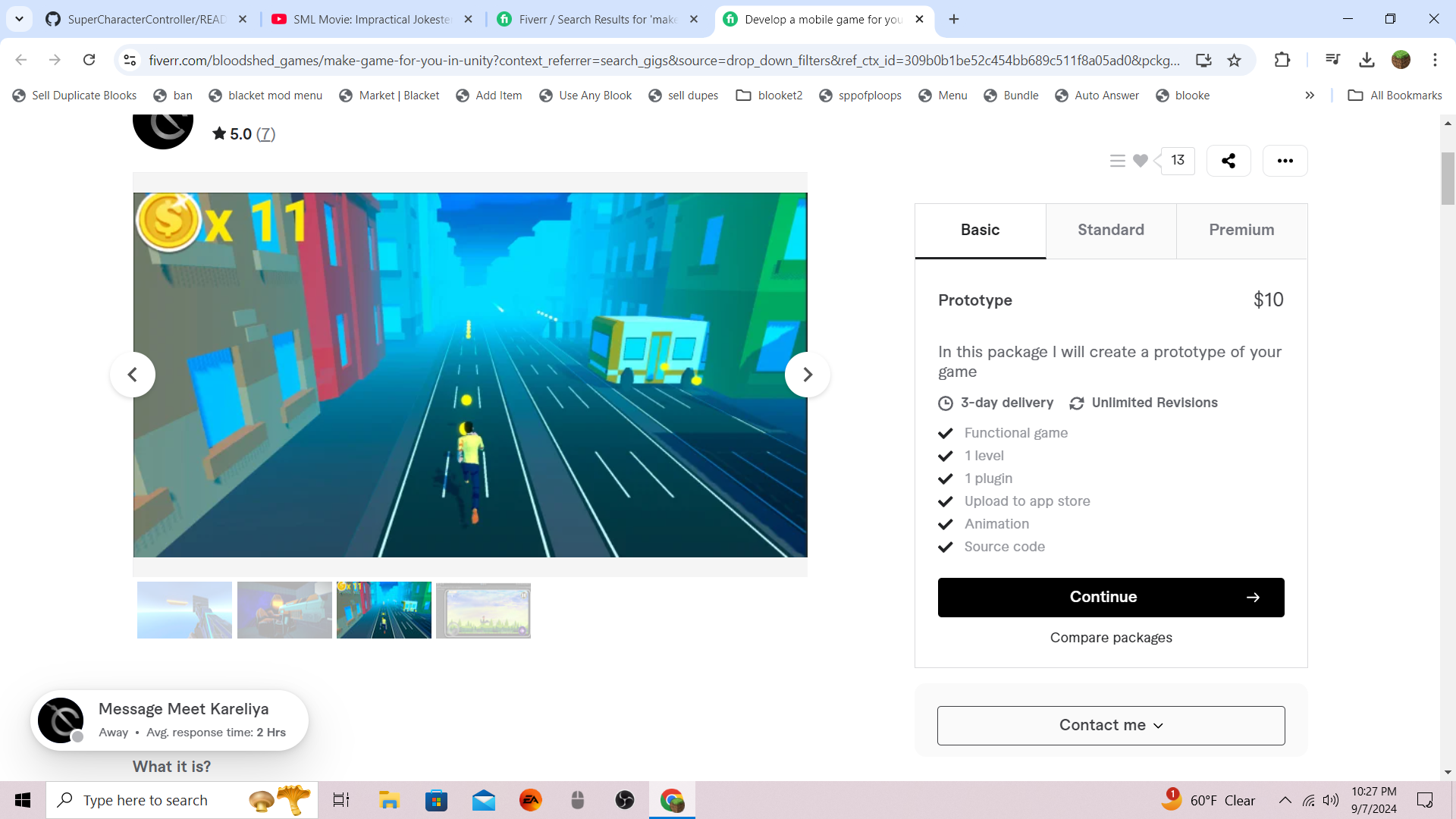Viewport: 1456px width, 819px height.
Task: Show previous gallery image with left arrow
Action: 133,375
